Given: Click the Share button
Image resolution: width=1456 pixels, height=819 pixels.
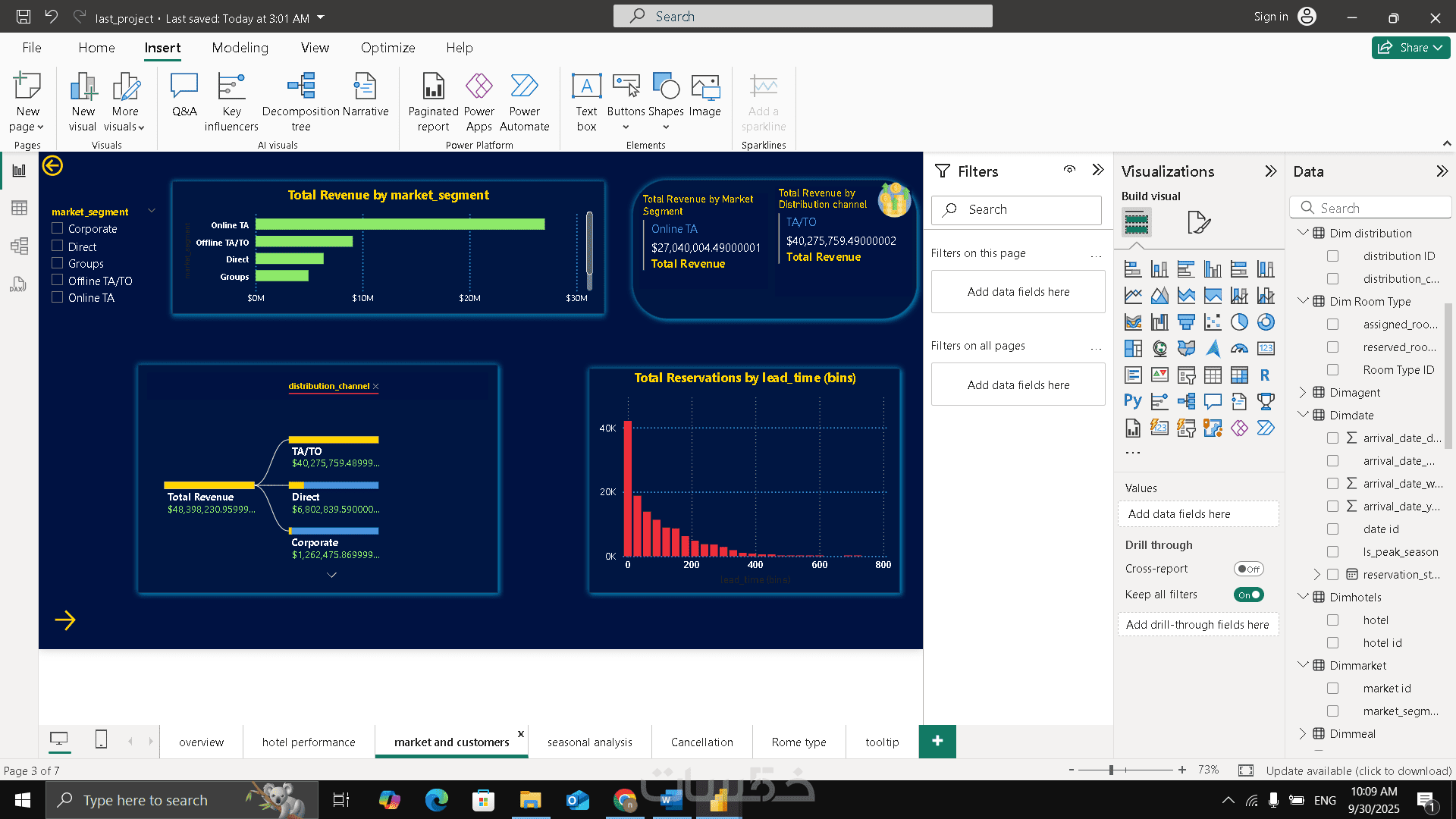Looking at the screenshot, I should [x=1410, y=47].
